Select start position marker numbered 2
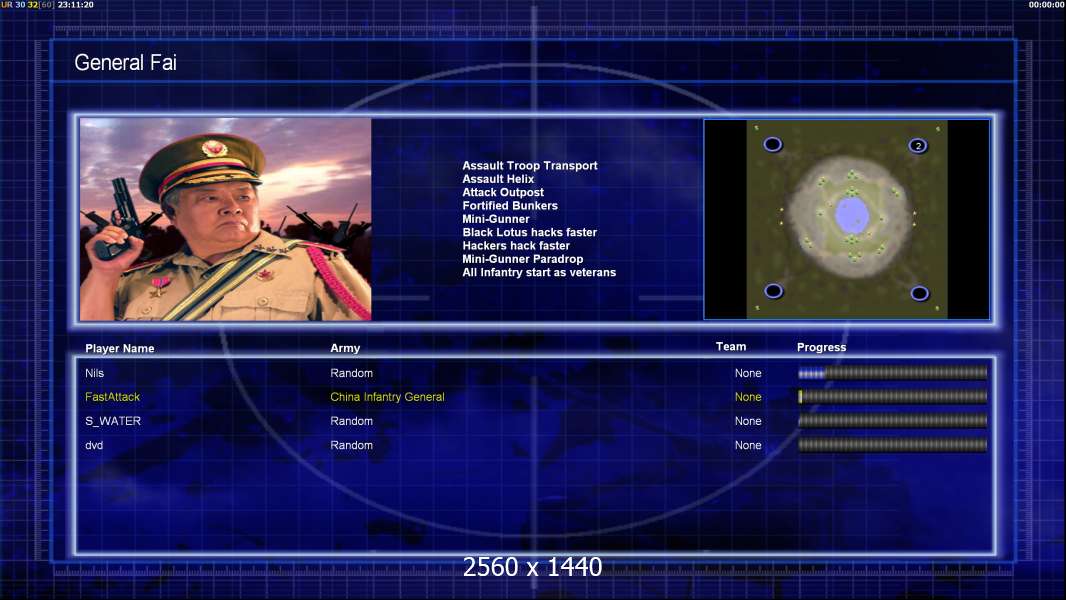This screenshot has width=1066, height=600. [918, 145]
